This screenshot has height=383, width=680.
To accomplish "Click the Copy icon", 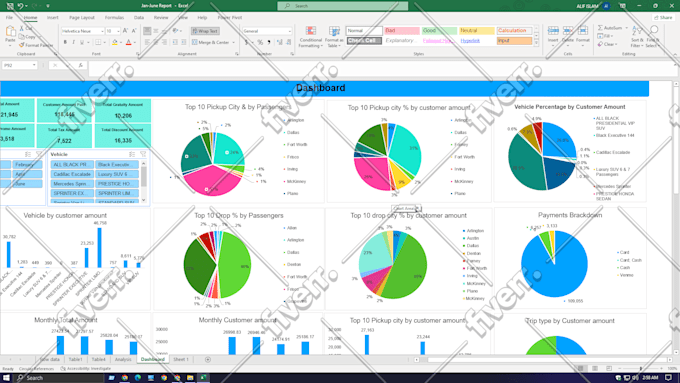I will [22, 36].
